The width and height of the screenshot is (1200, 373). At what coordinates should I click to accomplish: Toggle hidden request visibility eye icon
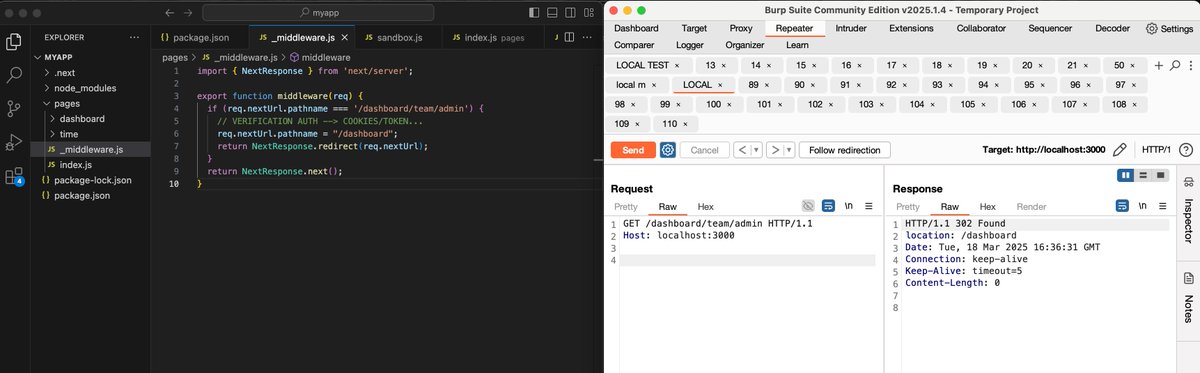[x=807, y=206]
